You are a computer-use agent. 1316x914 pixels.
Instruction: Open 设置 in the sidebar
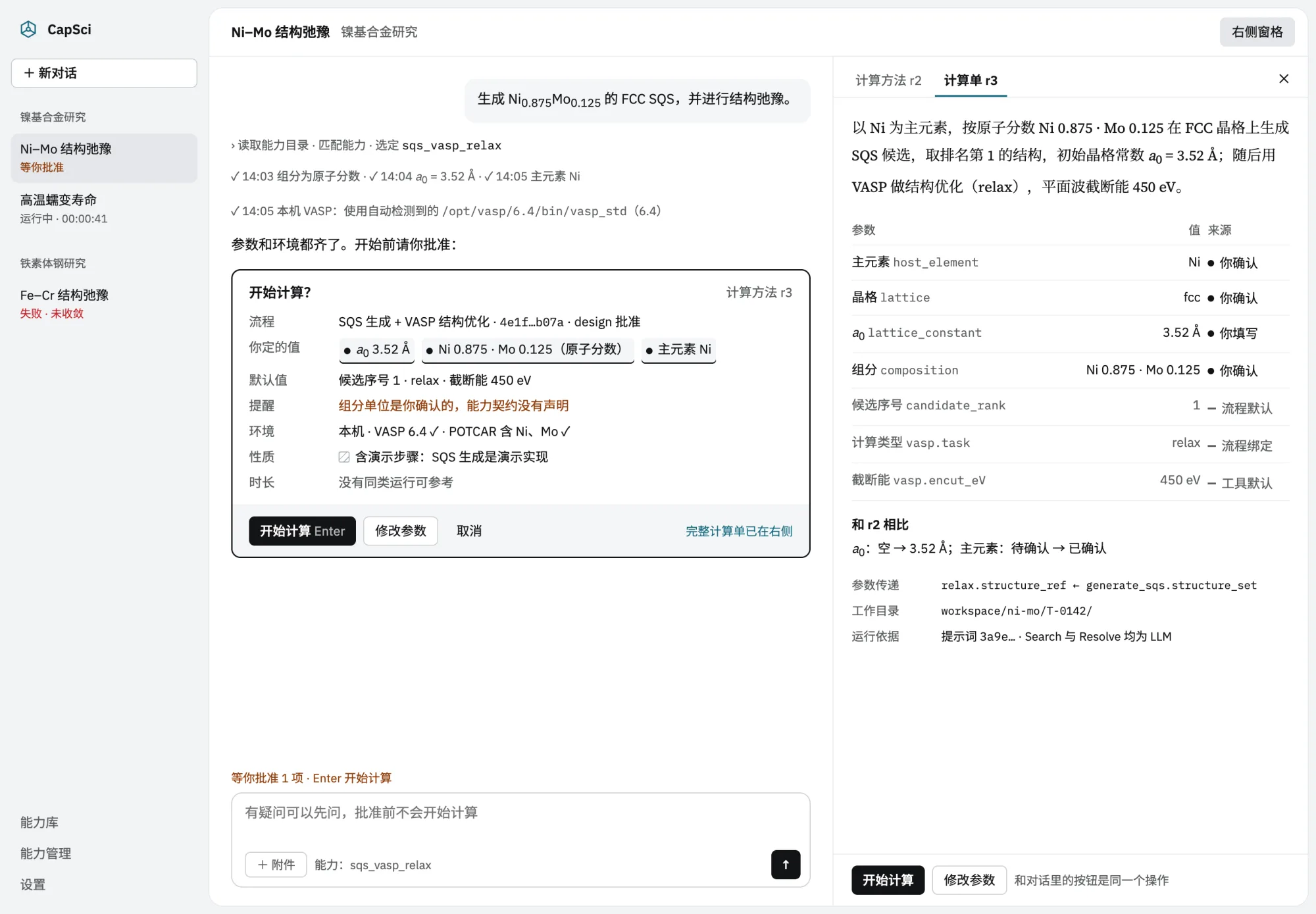click(33, 884)
